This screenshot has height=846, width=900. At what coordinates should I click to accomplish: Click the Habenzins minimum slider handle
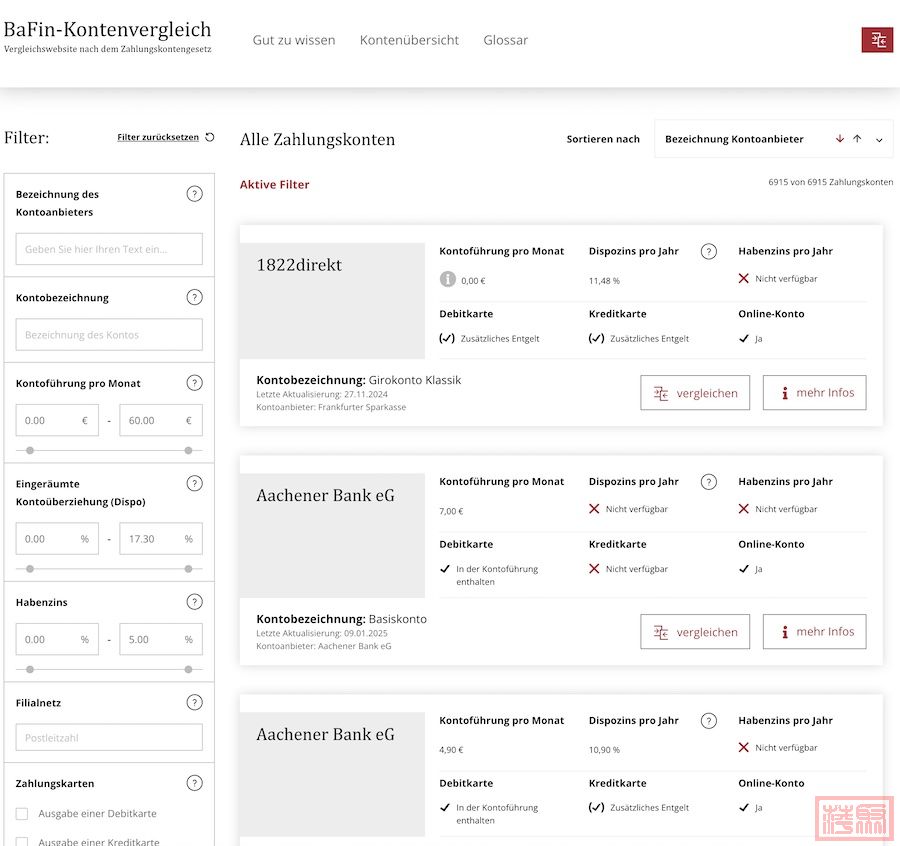point(30,669)
